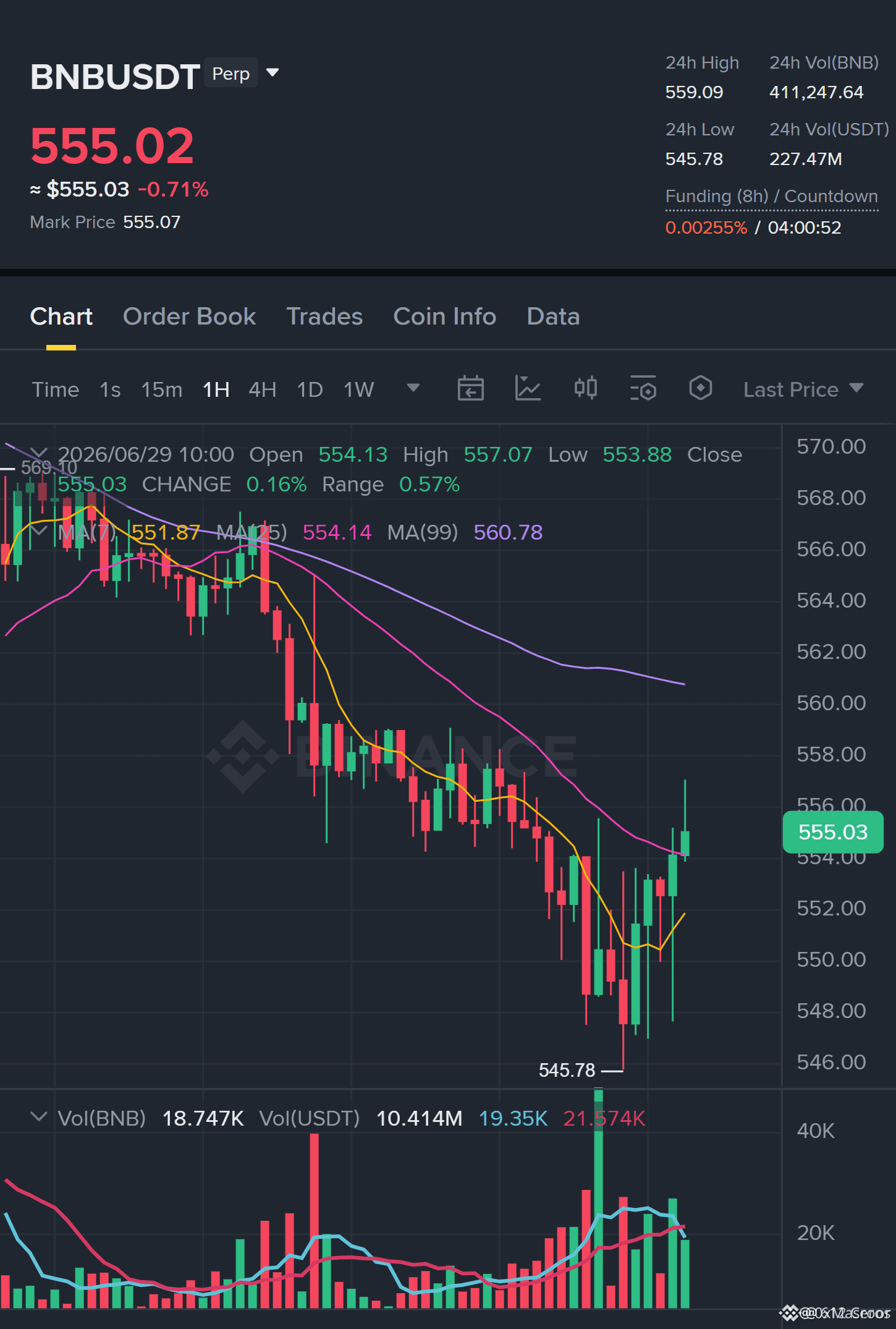The height and width of the screenshot is (1329, 896).
Task: Click the Range 0.57% value
Action: [429, 485]
